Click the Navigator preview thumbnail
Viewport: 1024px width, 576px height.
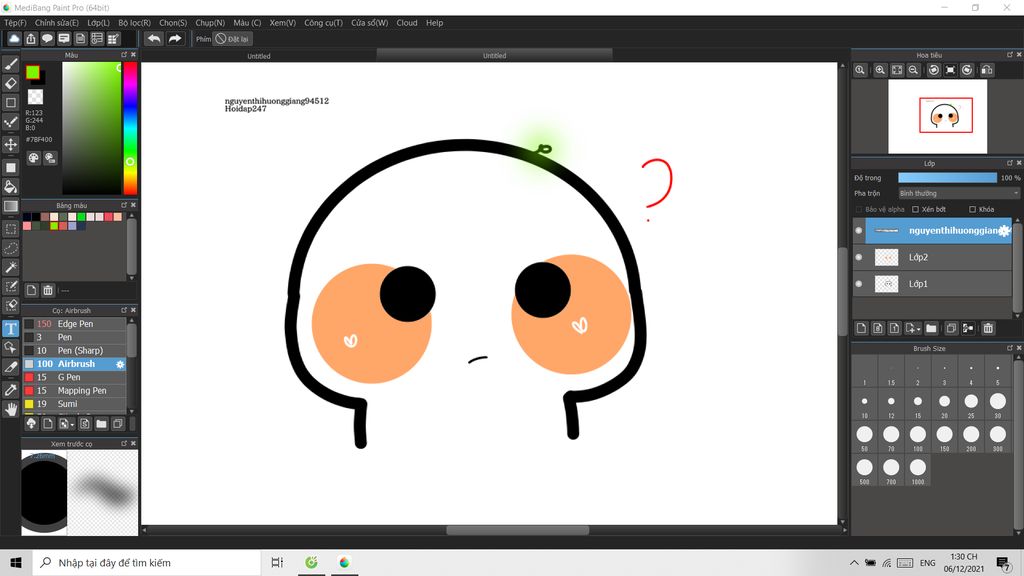pos(937,117)
